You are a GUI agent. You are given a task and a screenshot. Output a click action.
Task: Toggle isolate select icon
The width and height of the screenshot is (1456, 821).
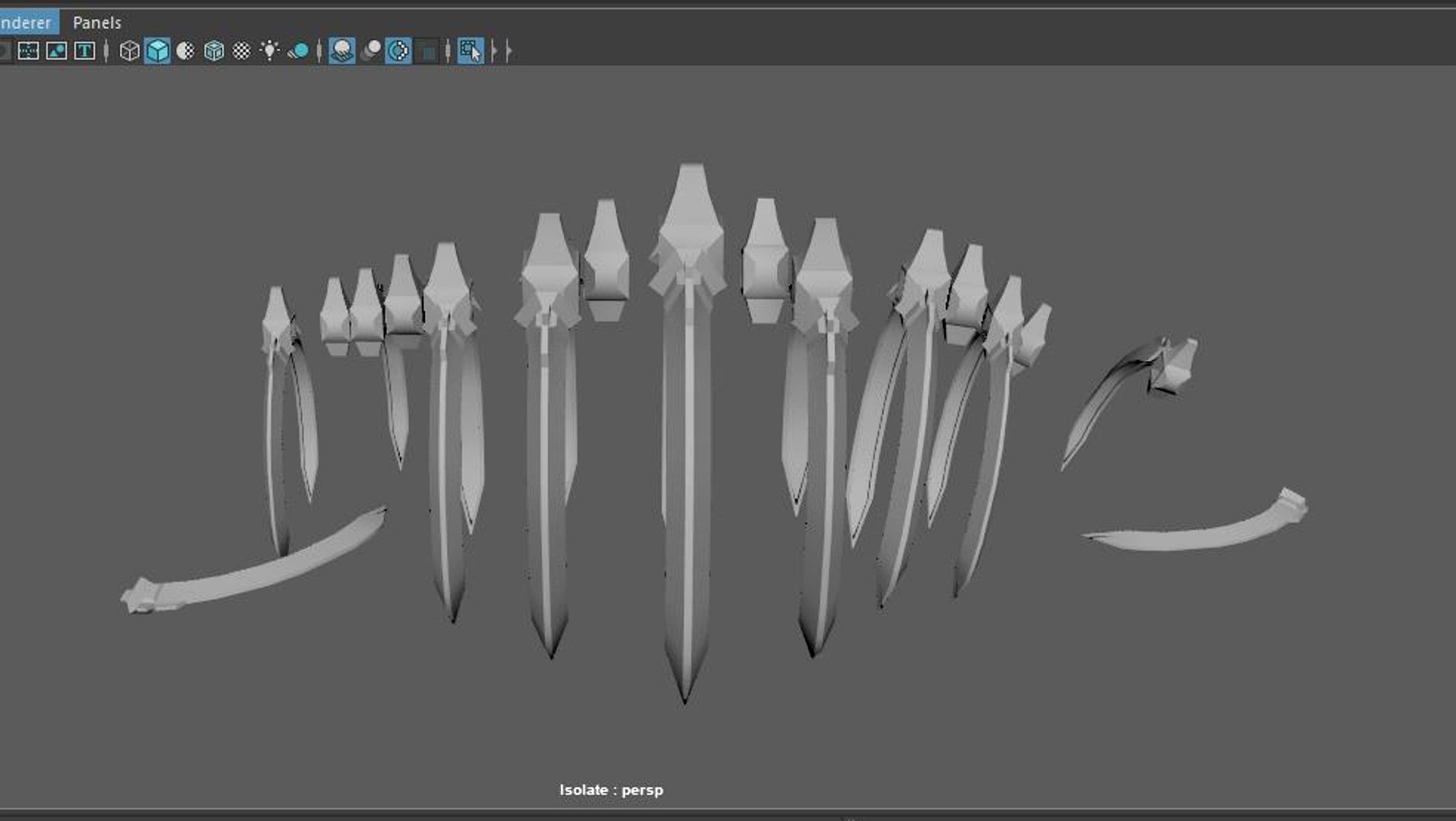tap(471, 51)
